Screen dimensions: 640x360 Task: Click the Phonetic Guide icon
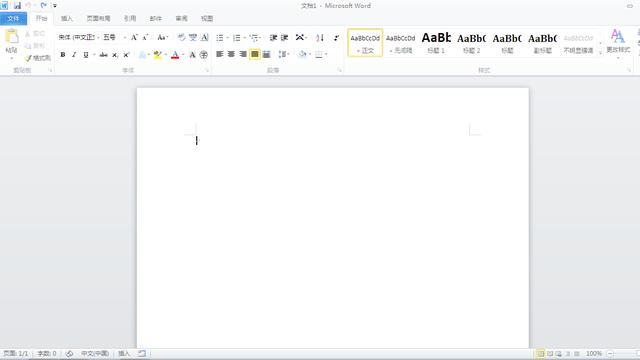(193, 38)
